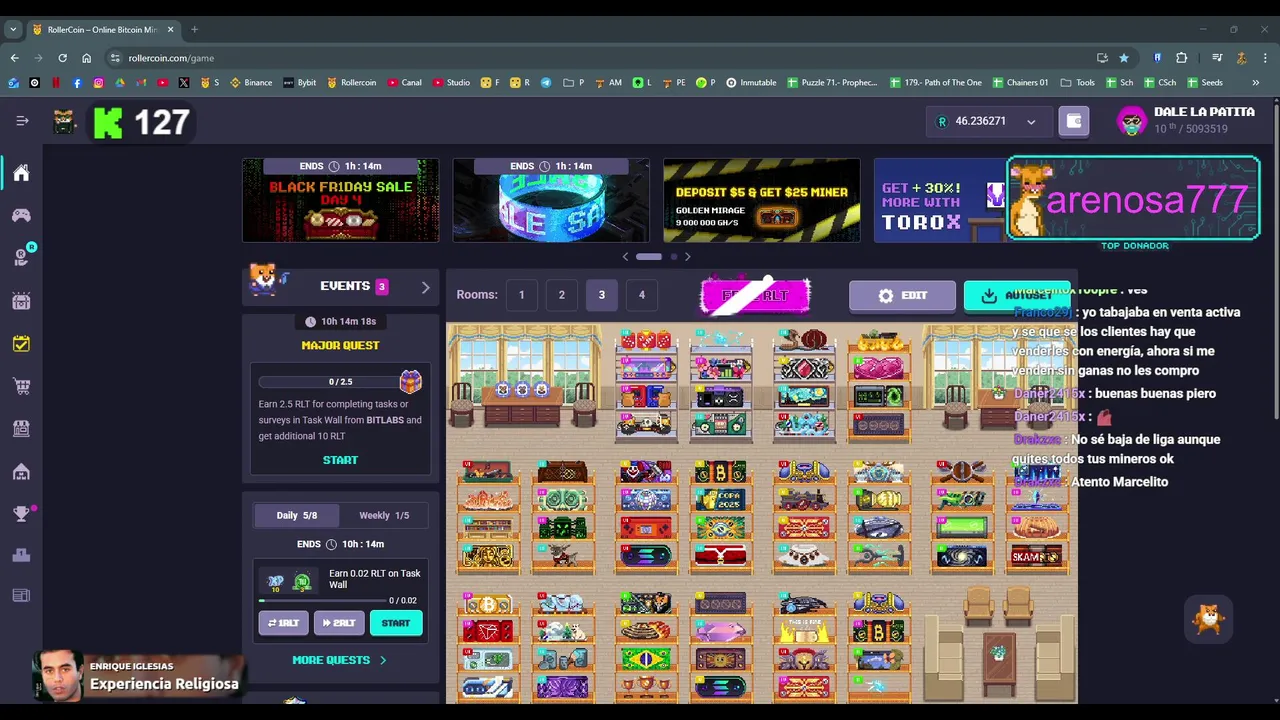Open the Chrome three-dot menu
Screen dimensions: 1280x720
pyautogui.click(x=1264, y=58)
